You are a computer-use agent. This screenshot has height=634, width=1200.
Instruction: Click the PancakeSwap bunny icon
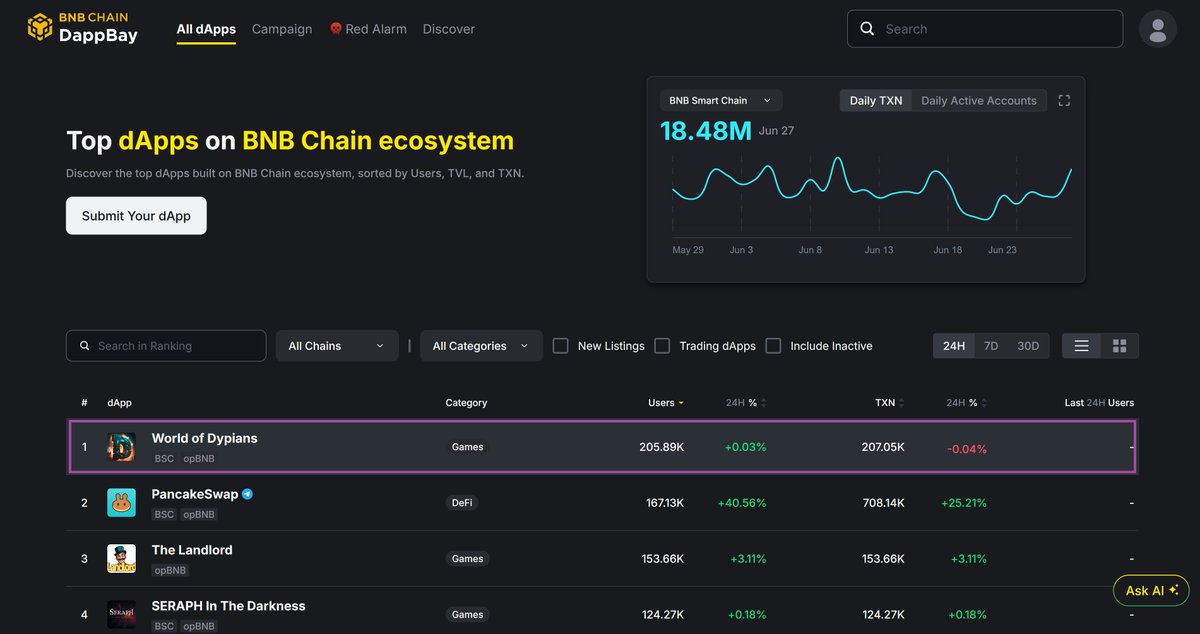(x=121, y=503)
